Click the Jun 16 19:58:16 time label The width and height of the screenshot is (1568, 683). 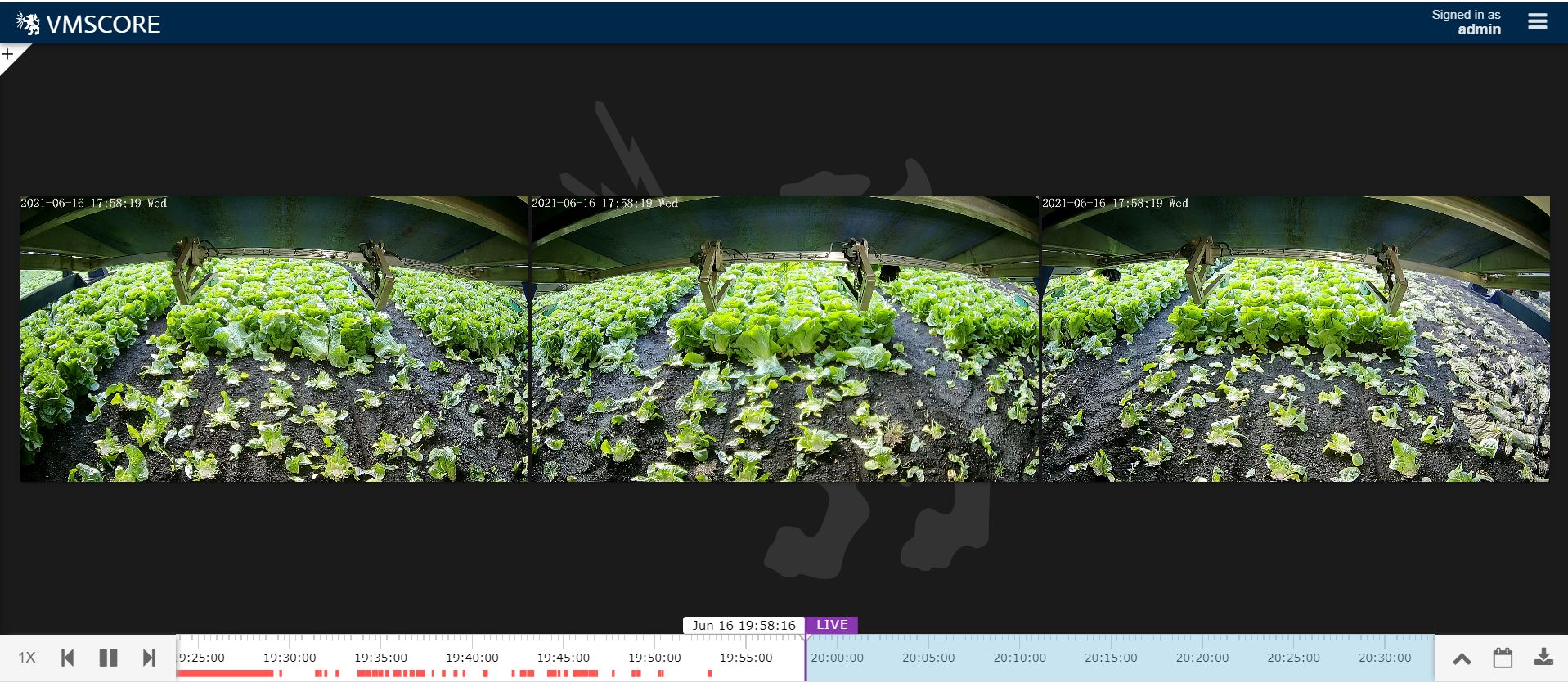tap(744, 625)
